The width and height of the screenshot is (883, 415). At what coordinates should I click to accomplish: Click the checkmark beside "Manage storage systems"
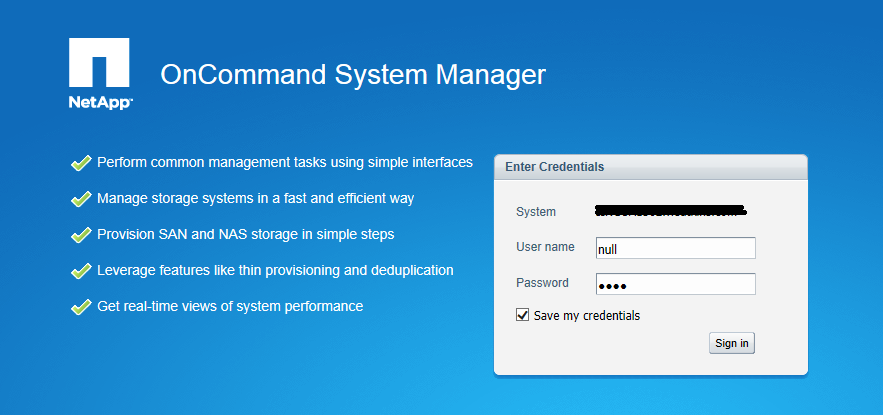[81, 199]
